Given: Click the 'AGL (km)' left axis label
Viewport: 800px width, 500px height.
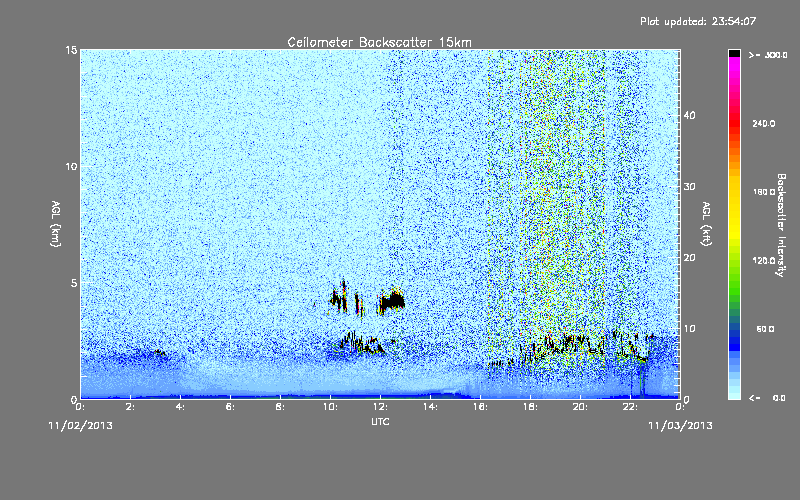Looking at the screenshot, I should 56,224.
